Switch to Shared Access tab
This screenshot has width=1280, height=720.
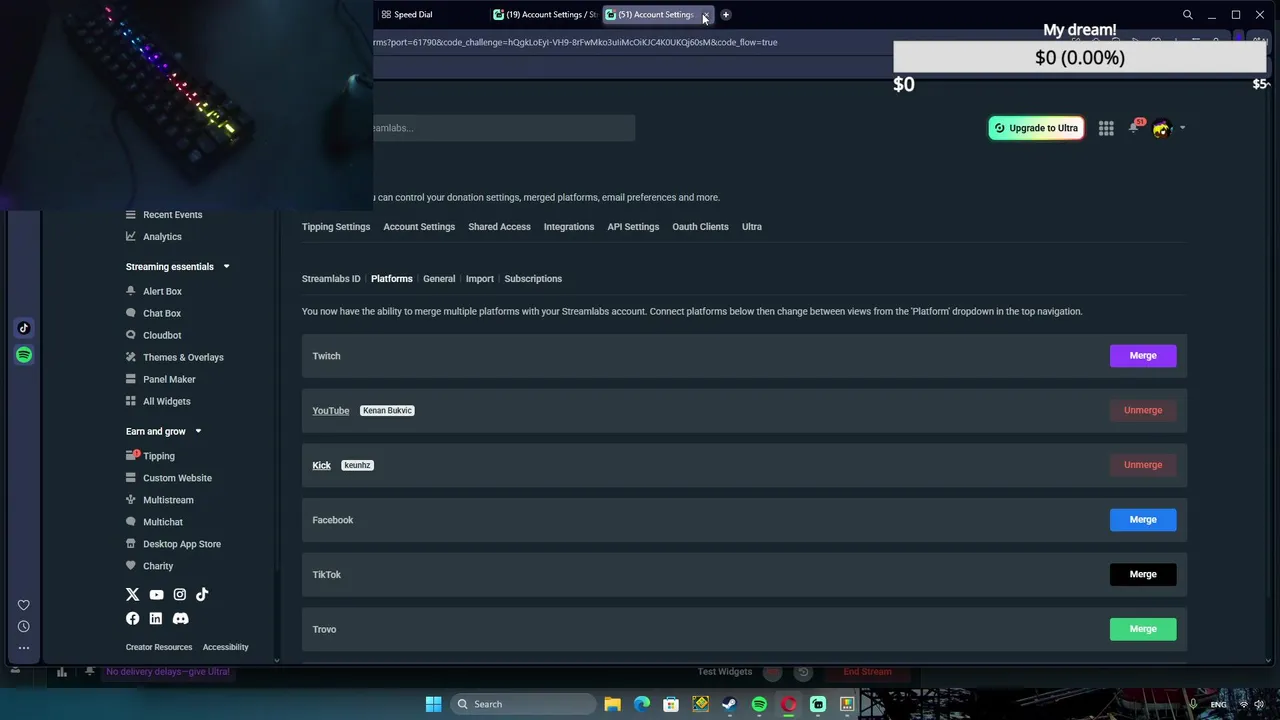tap(499, 227)
